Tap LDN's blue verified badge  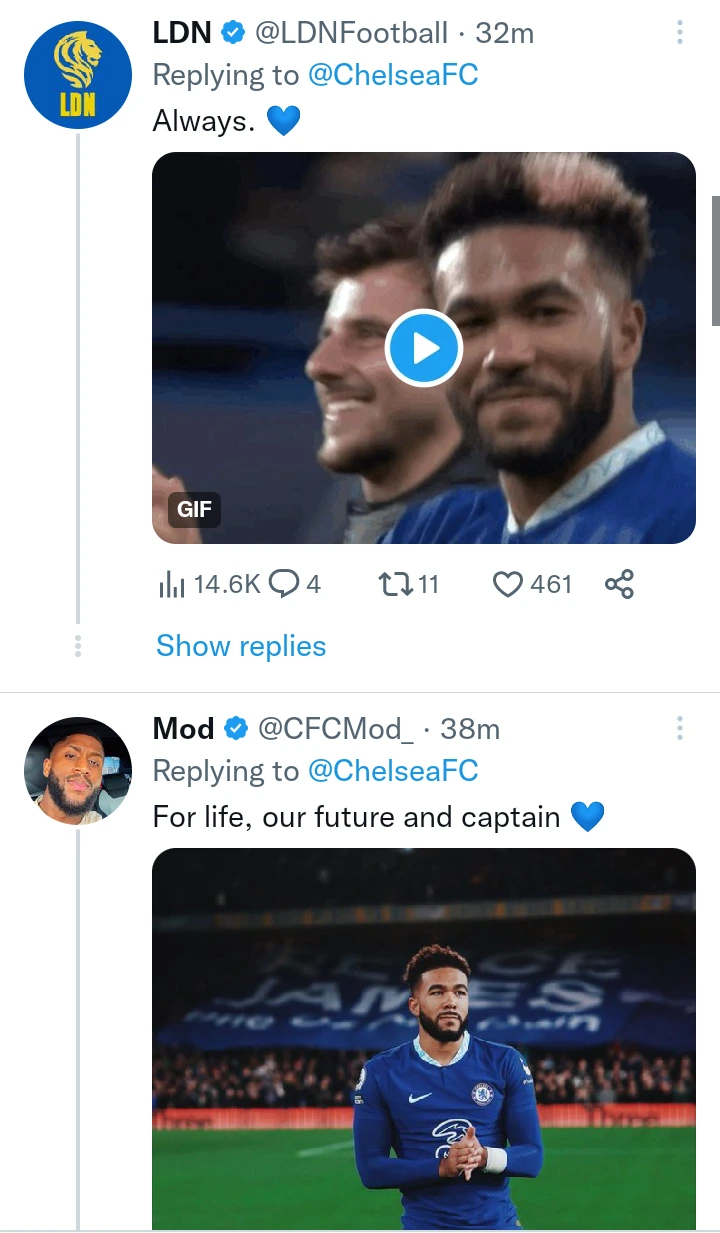click(x=233, y=34)
